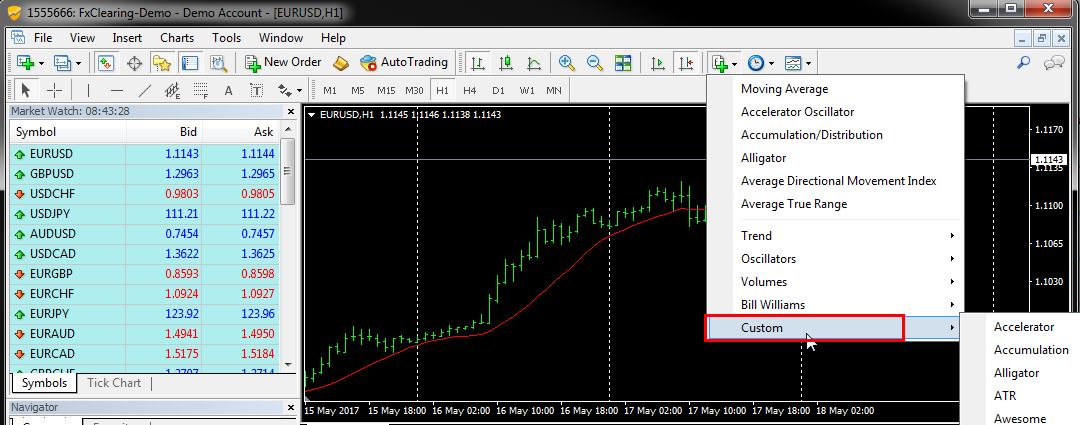Click the zoom out magnifier icon
1080x425 pixels.
[595, 63]
